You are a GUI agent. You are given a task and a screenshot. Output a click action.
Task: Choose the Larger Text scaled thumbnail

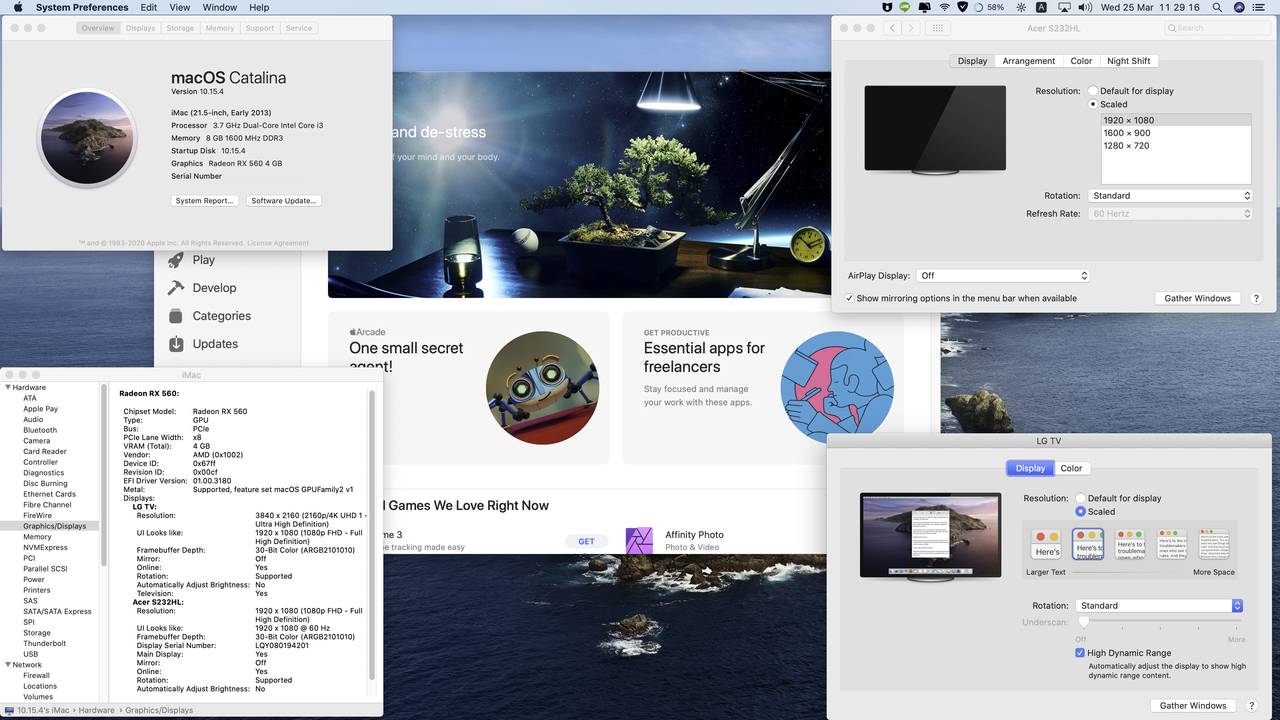point(1046,545)
